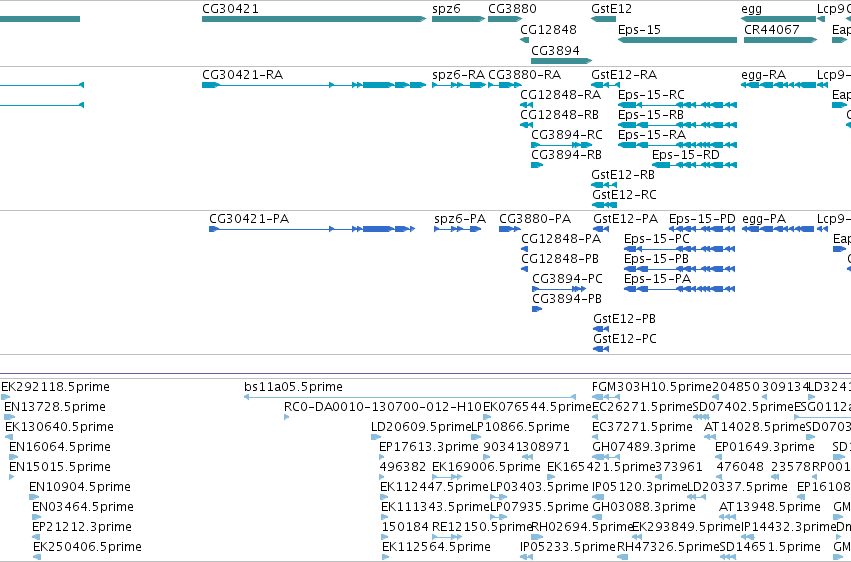Select the EK130640.5prime EST marker
The height and width of the screenshot is (562, 851).
10,437
